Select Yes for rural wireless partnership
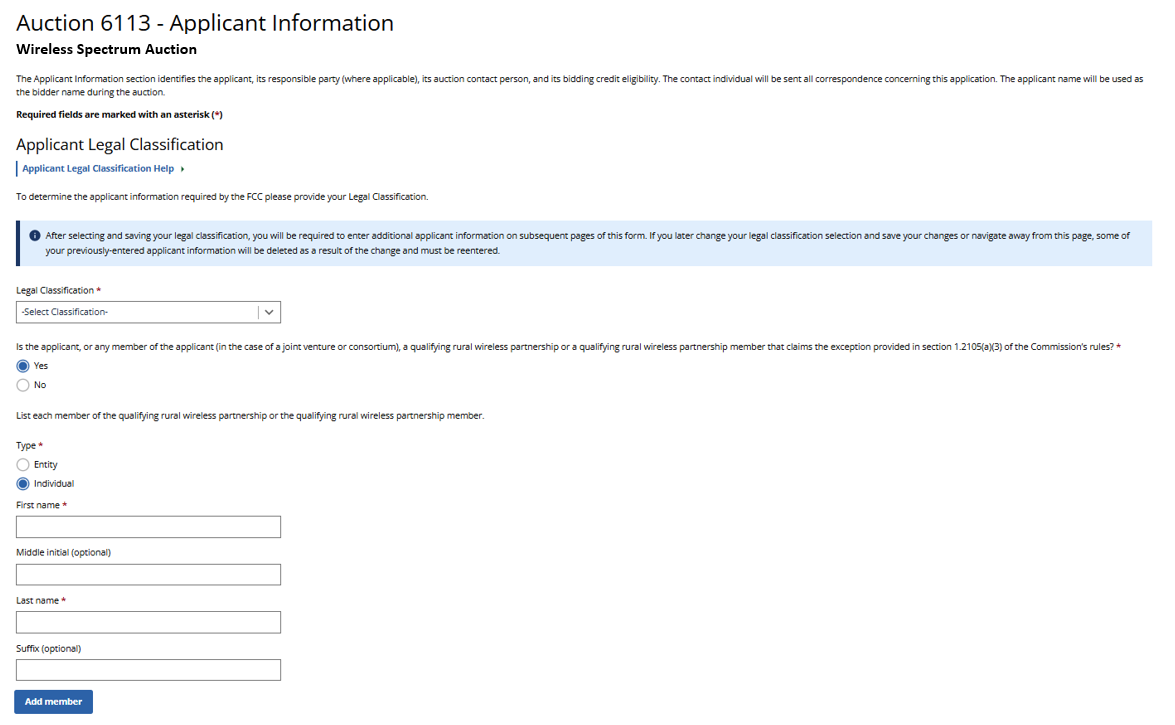 click(23, 366)
